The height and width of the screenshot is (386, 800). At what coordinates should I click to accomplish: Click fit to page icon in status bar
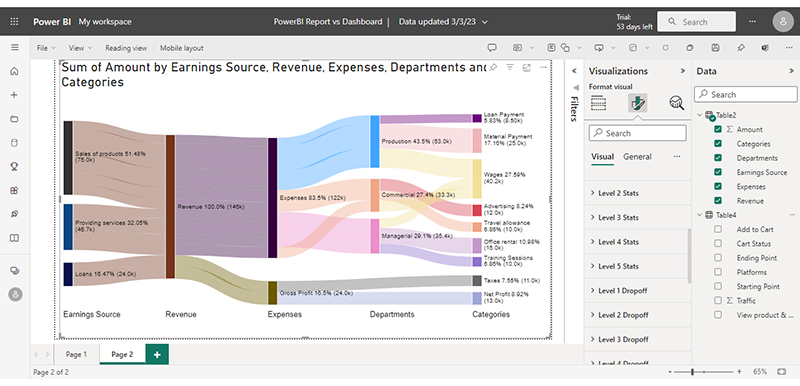[782, 372]
